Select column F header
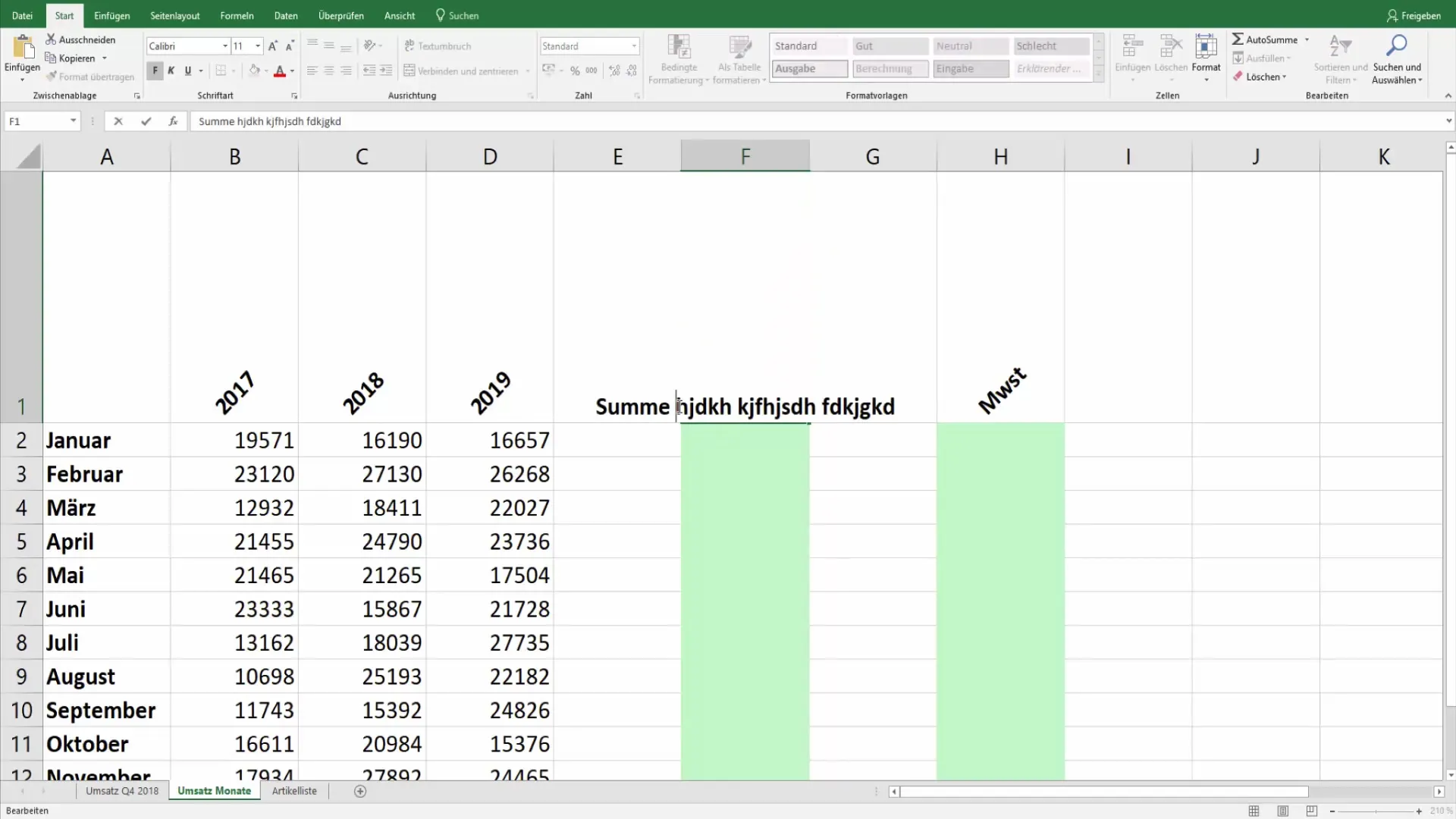 745,156
